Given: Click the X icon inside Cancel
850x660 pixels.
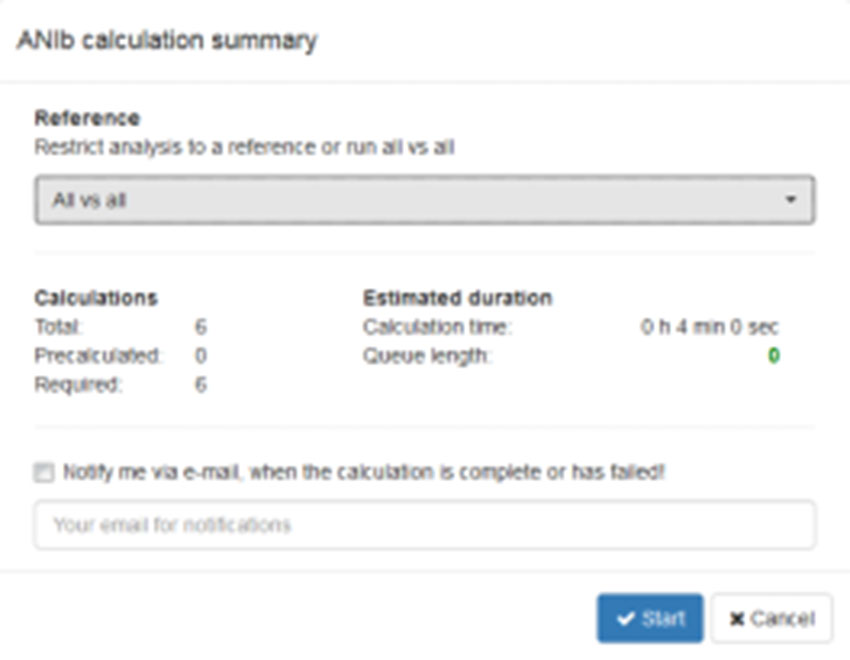Looking at the screenshot, I should tap(736, 620).
